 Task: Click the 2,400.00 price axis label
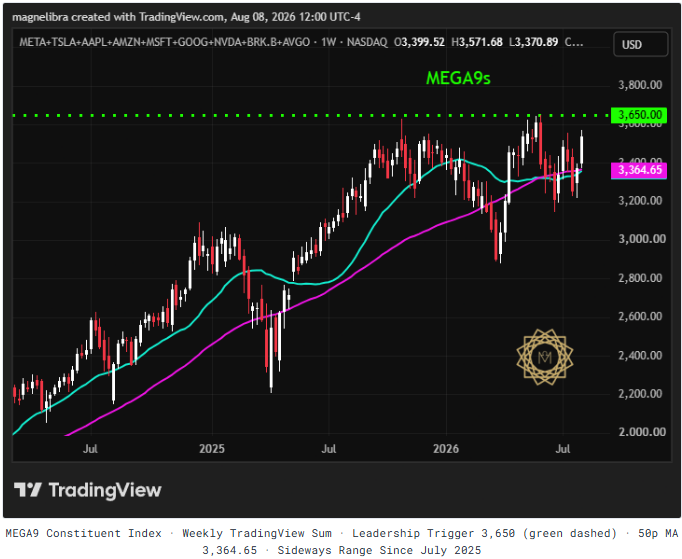coord(640,355)
